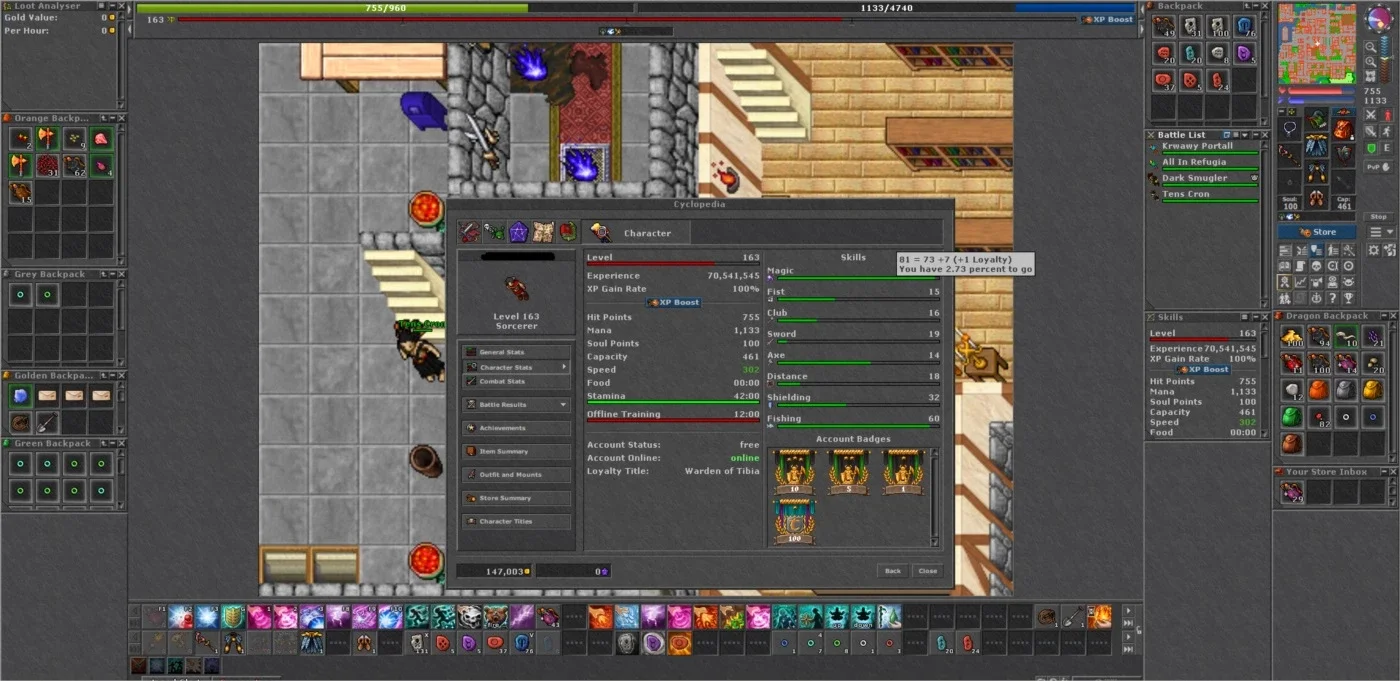Open General Stats in Cyclopedia sidebar

click(x=517, y=352)
